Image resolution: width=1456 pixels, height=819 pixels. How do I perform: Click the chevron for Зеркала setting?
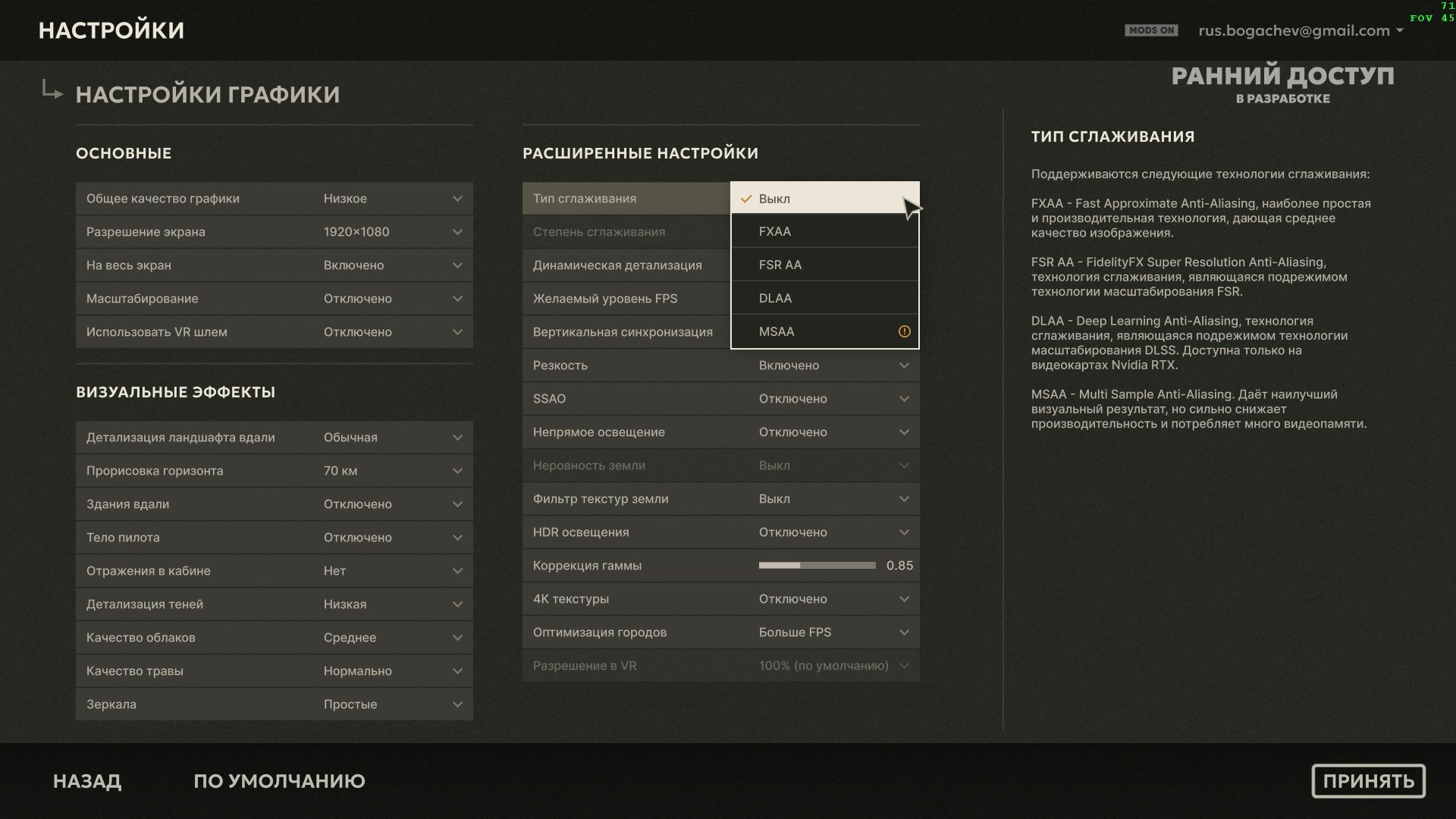pos(457,704)
